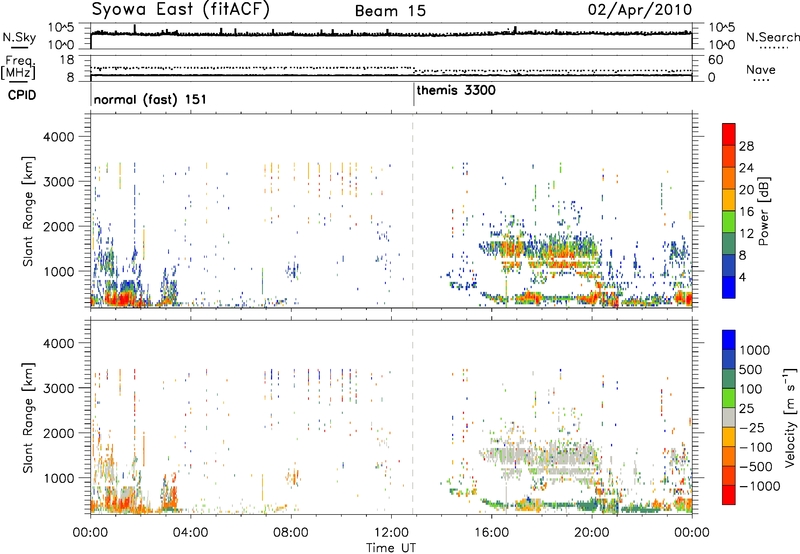This screenshot has width=800, height=554.
Task: Click the 'Slant Range [km]' label of the power panel
Action: (x=28, y=211)
